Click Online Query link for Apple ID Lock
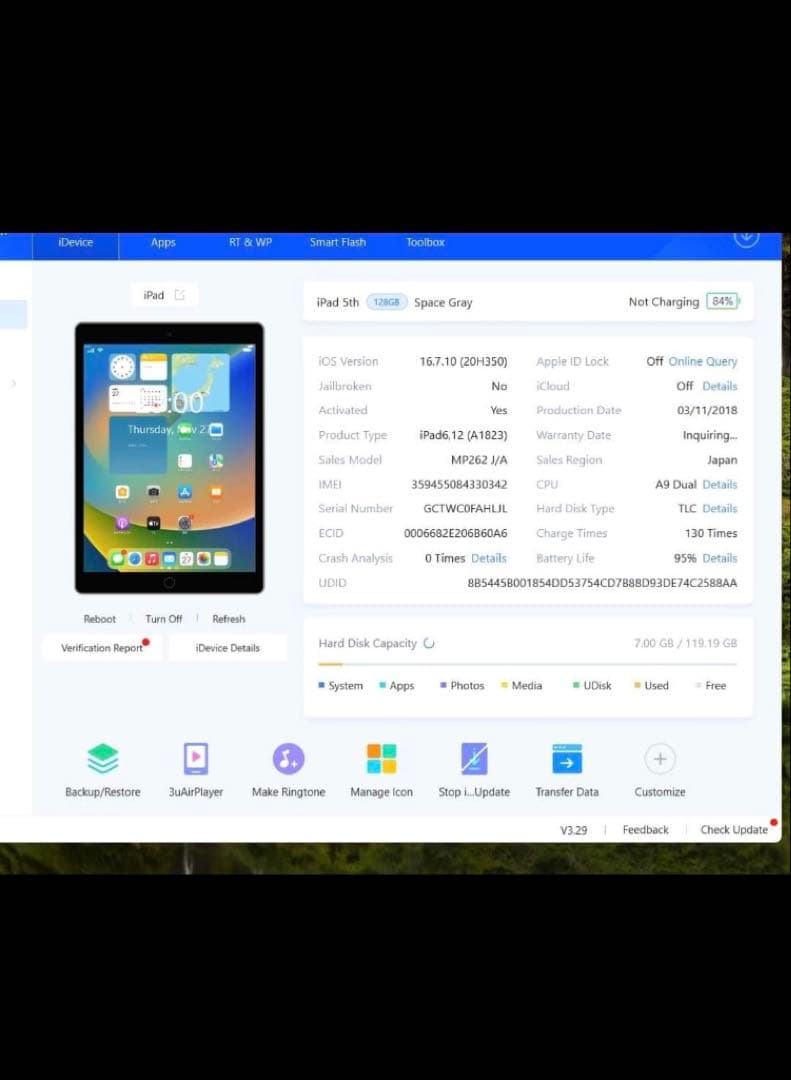791x1080 pixels. (x=703, y=362)
